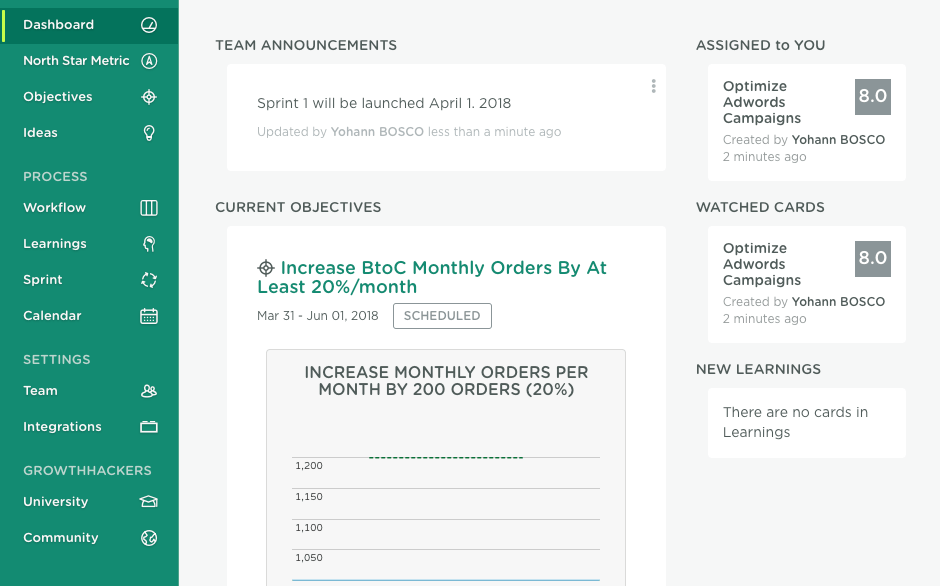The width and height of the screenshot is (940, 586).
Task: Click the dashed green target line on the chart
Action: click(x=446, y=458)
